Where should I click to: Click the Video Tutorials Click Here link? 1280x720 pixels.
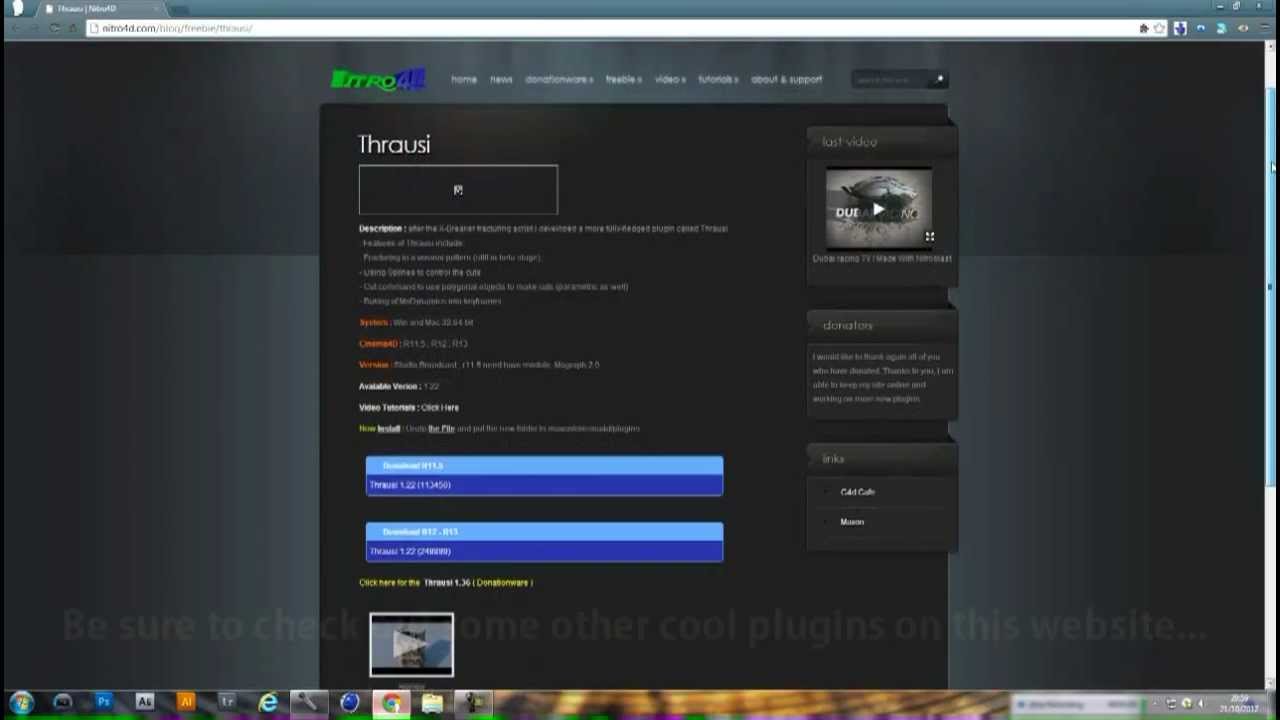pos(440,407)
